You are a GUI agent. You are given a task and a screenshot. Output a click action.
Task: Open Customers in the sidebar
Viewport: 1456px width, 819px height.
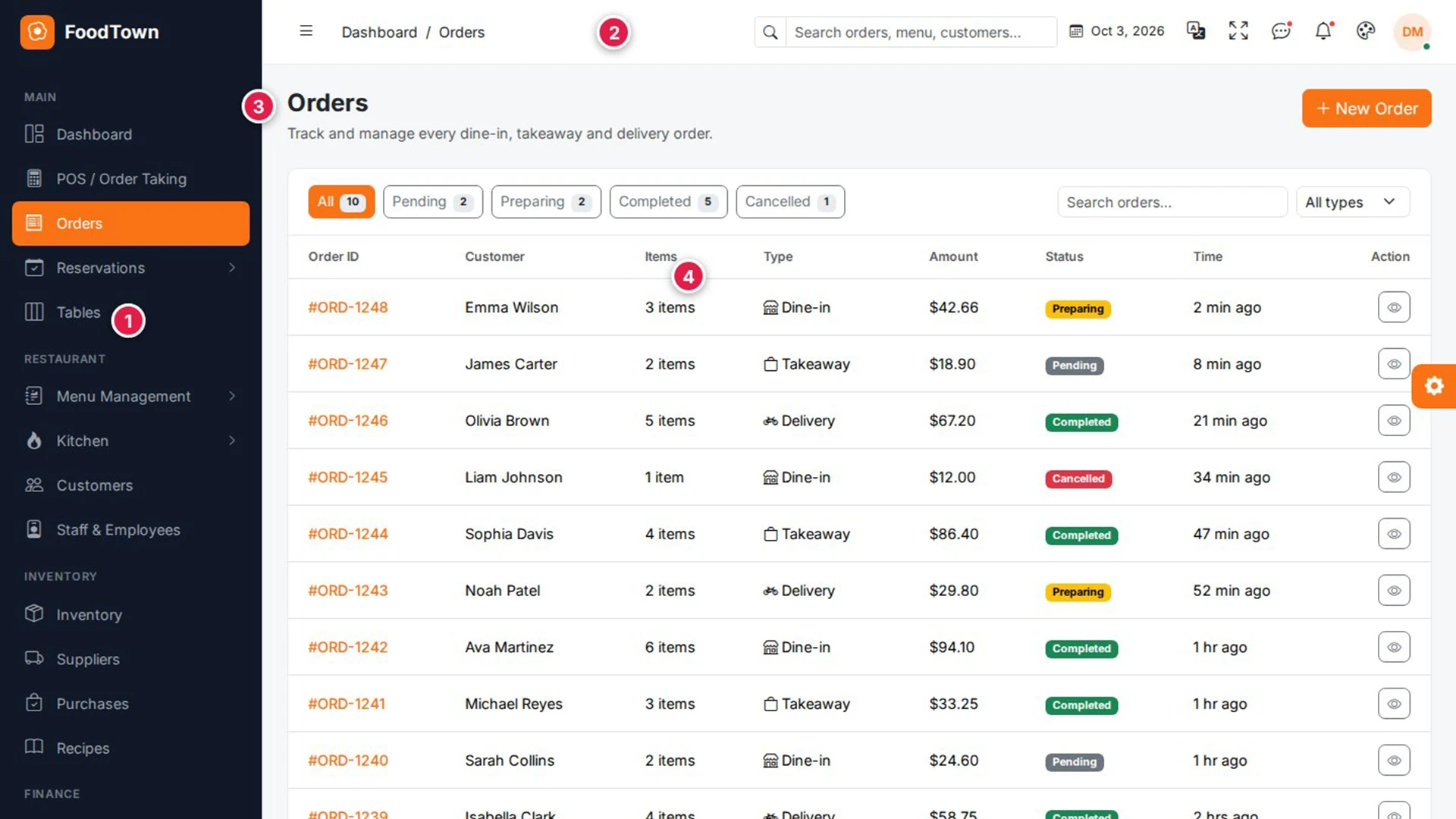click(130, 485)
